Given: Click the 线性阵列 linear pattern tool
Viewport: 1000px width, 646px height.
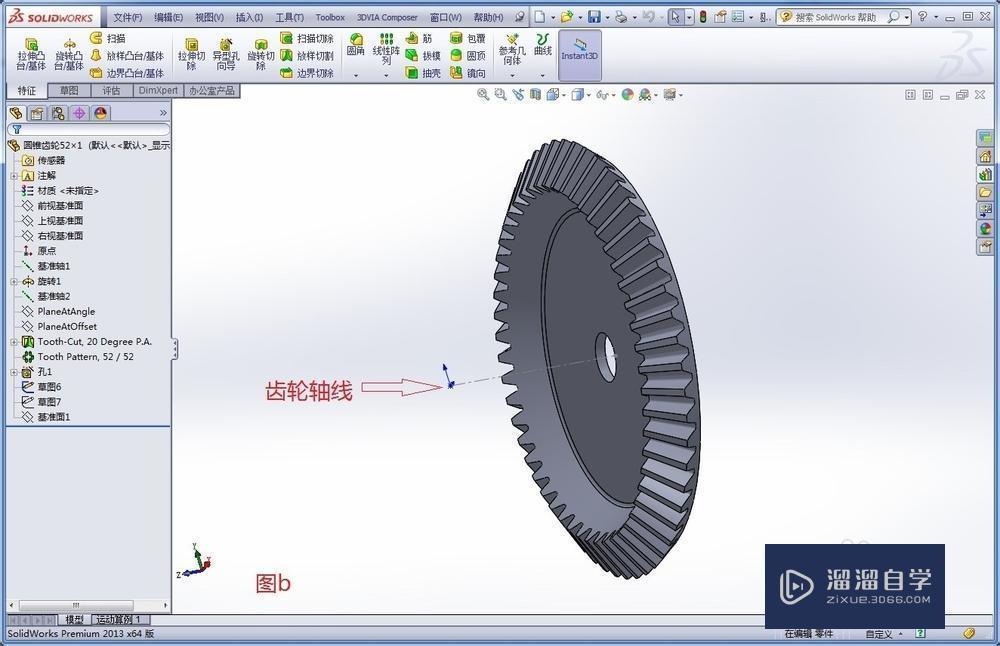Looking at the screenshot, I should click(x=386, y=50).
